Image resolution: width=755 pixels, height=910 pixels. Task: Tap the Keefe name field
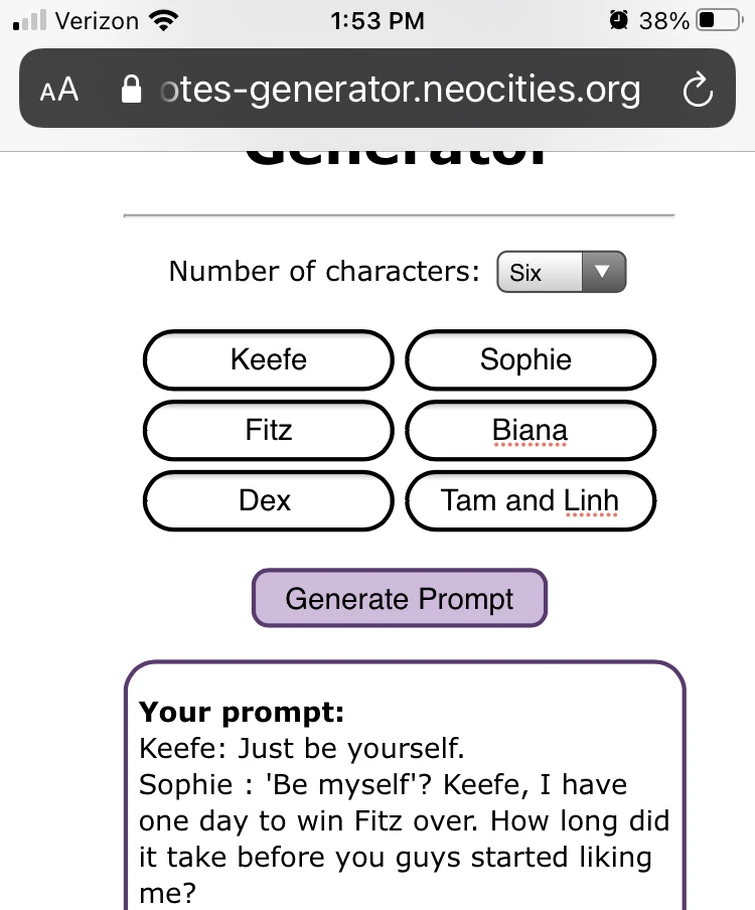coord(269,360)
